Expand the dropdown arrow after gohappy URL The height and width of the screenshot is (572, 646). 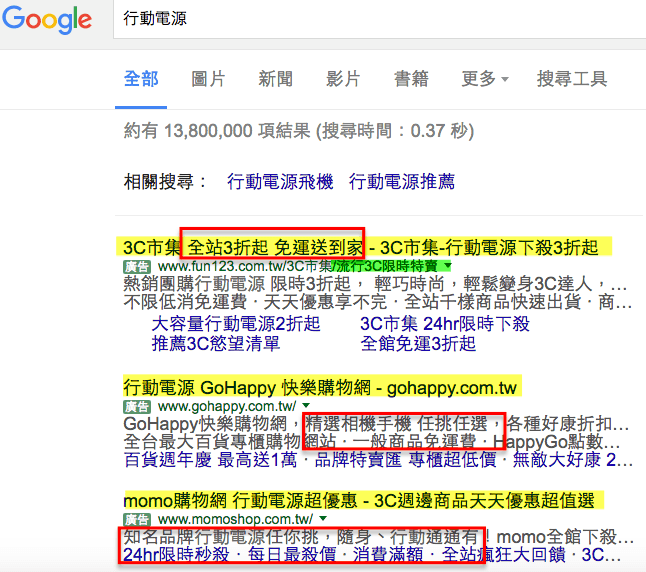(x=306, y=406)
